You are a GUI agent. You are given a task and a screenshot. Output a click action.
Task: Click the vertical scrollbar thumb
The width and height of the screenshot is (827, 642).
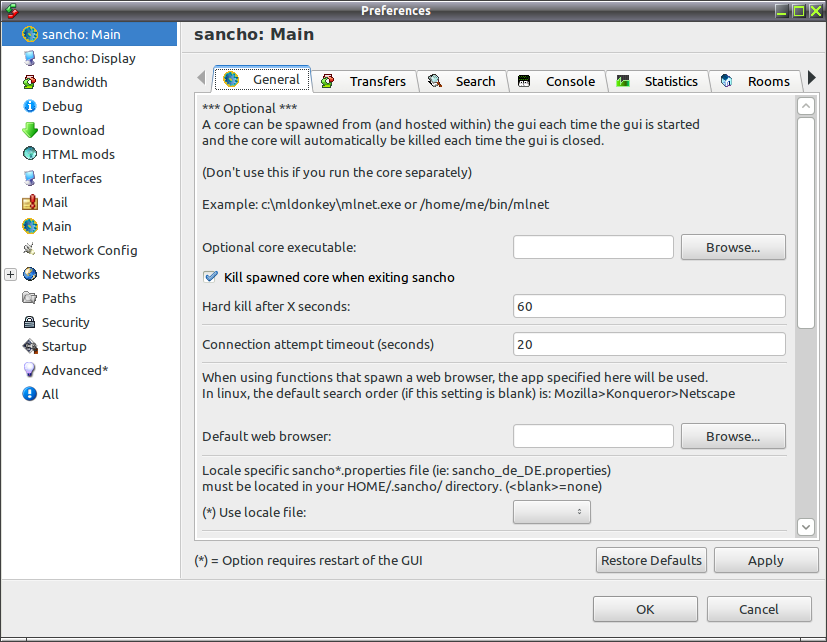[806, 223]
